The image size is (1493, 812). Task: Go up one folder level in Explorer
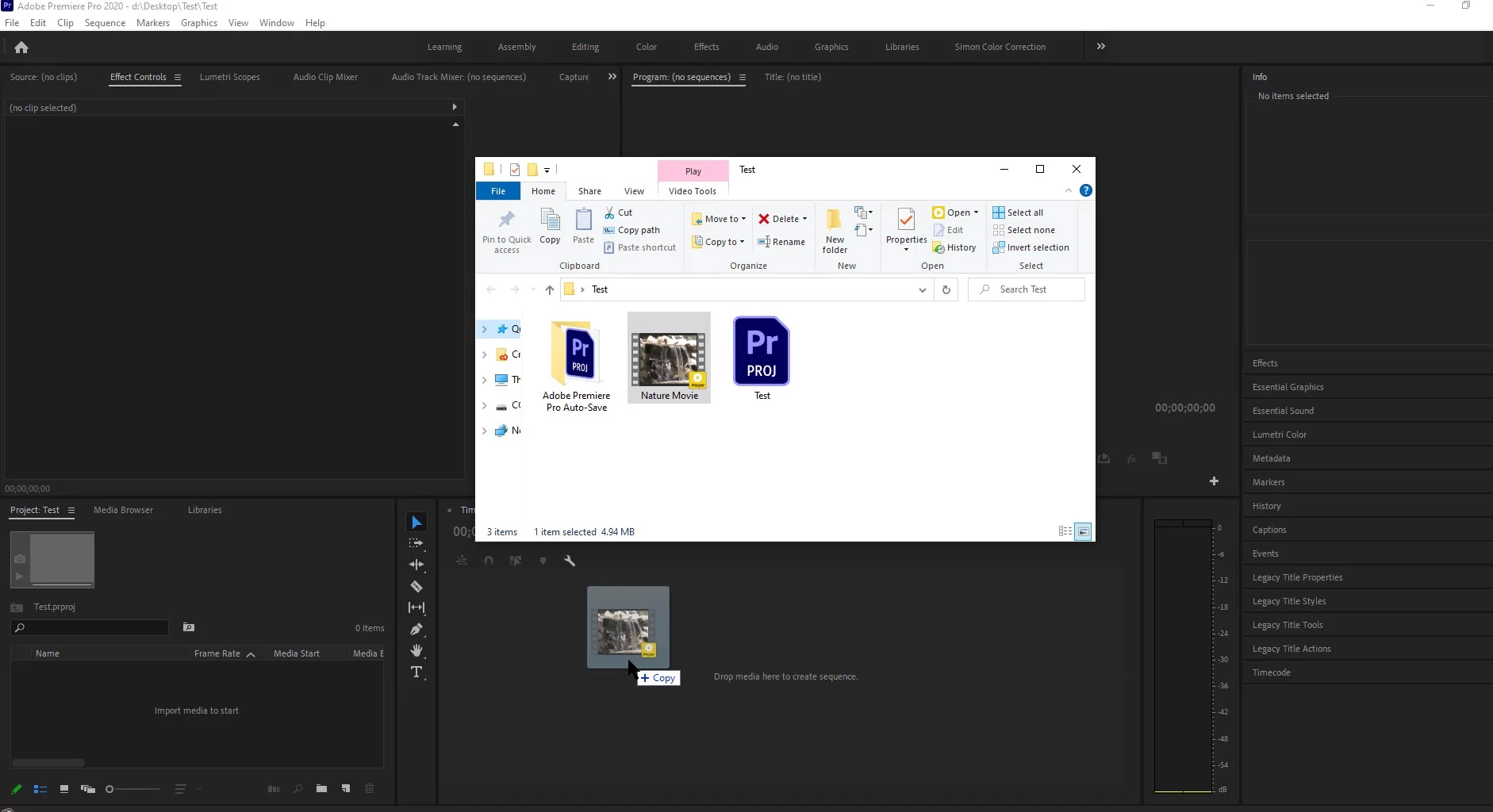pyautogui.click(x=549, y=289)
